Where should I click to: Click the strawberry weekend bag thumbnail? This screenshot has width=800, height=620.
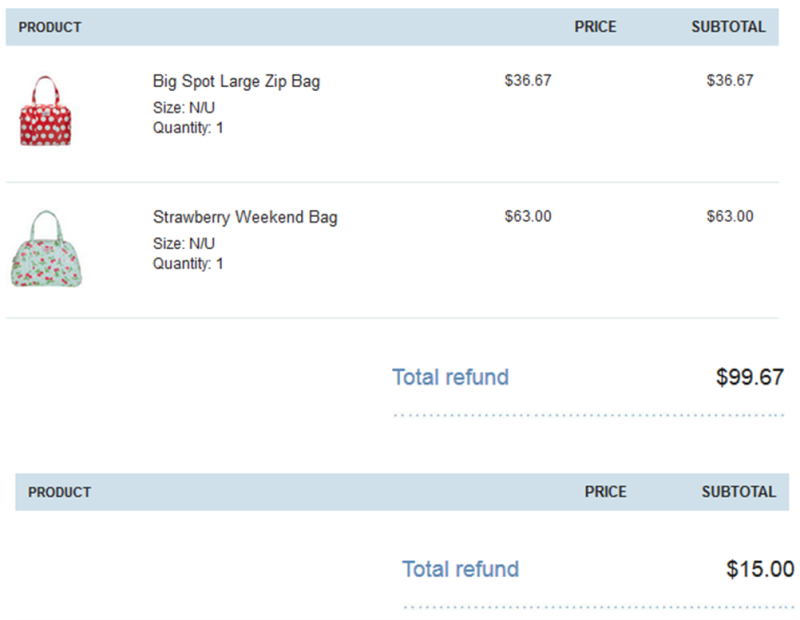[46, 249]
